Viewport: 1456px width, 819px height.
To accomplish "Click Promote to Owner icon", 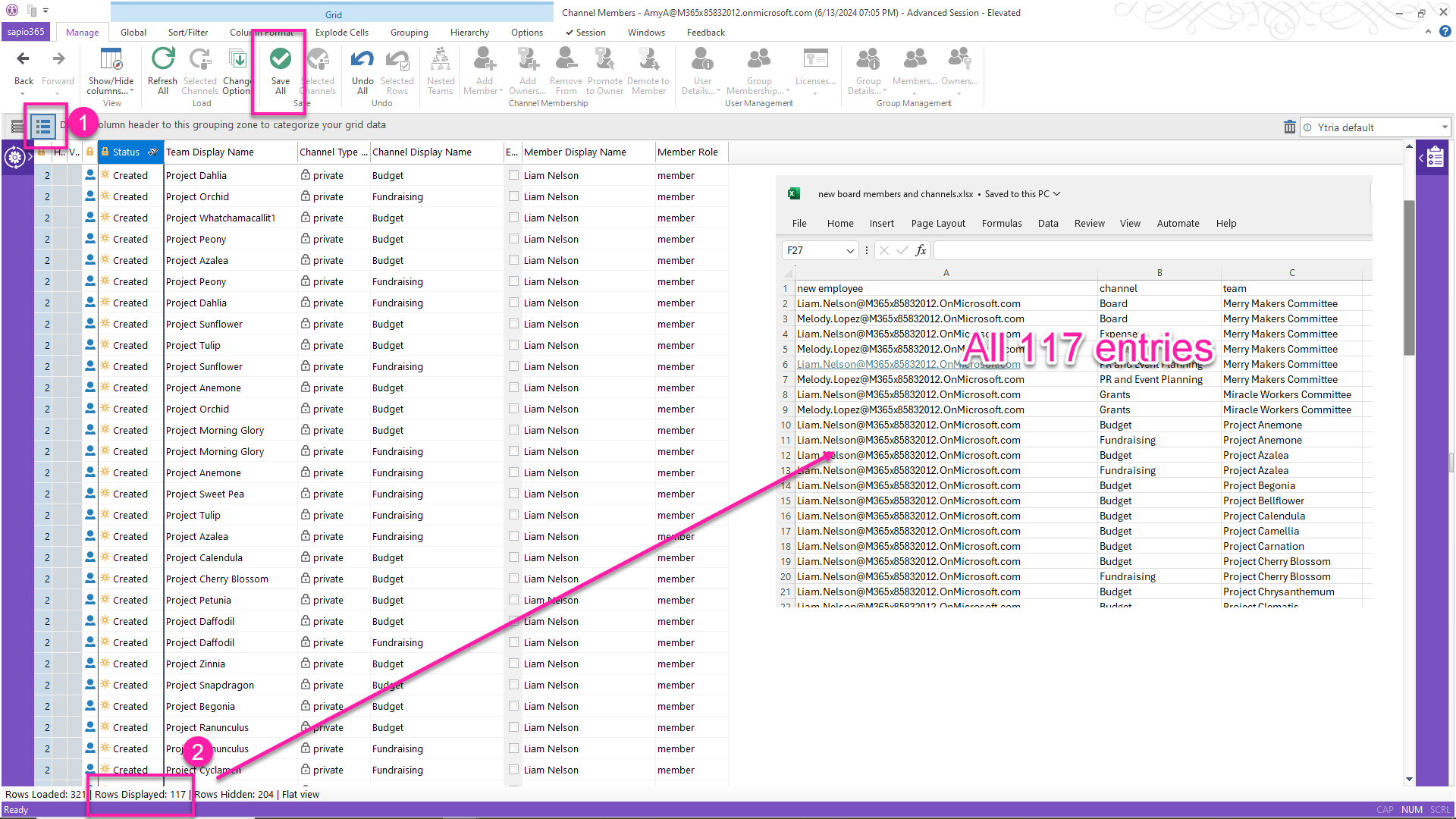I will pos(605,59).
